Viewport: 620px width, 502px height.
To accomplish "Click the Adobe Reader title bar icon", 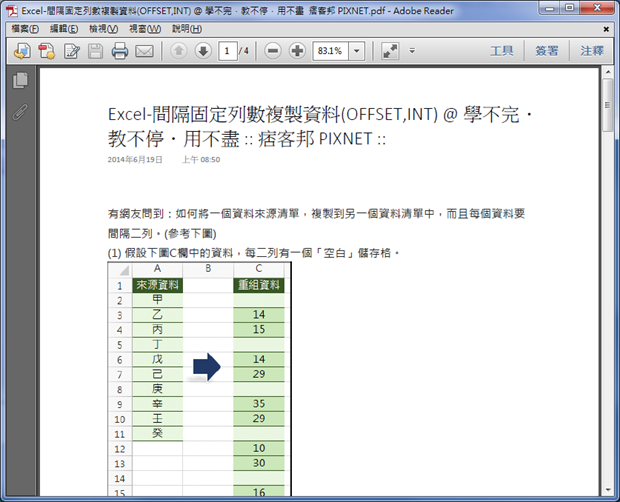I will point(12,11).
